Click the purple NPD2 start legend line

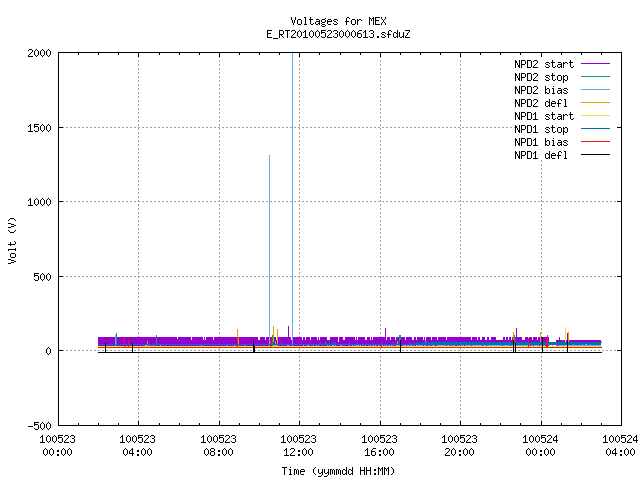tap(595, 64)
